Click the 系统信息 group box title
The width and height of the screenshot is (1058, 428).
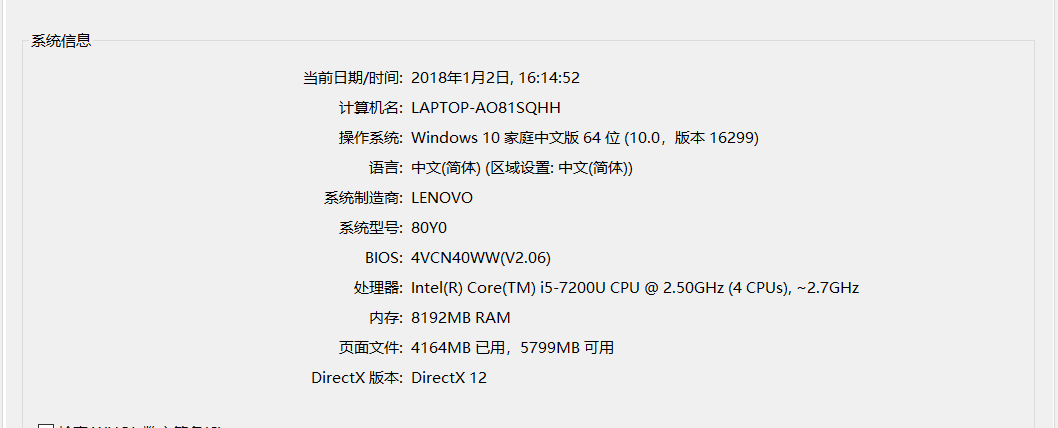click(61, 41)
